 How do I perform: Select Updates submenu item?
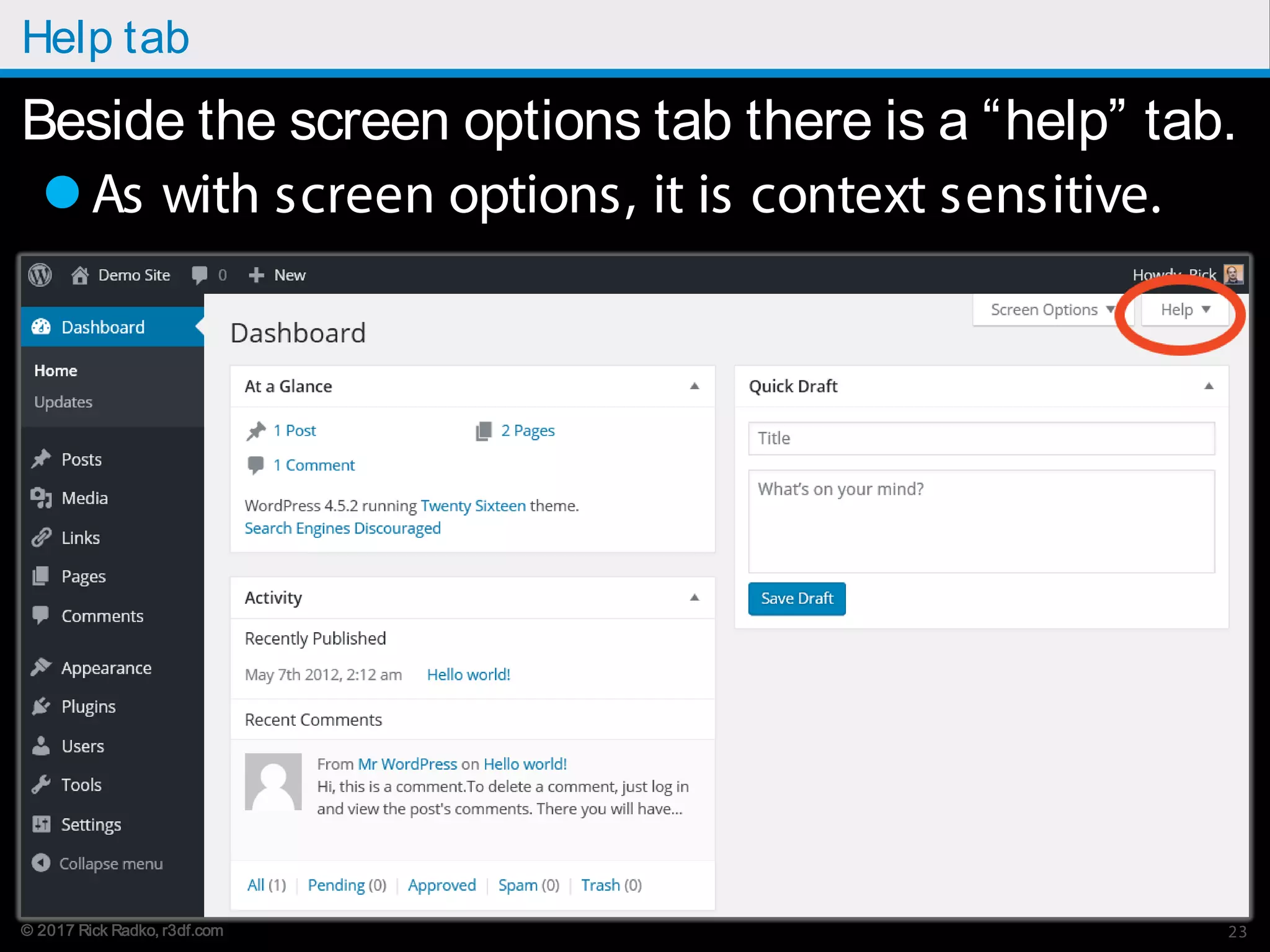(x=63, y=402)
